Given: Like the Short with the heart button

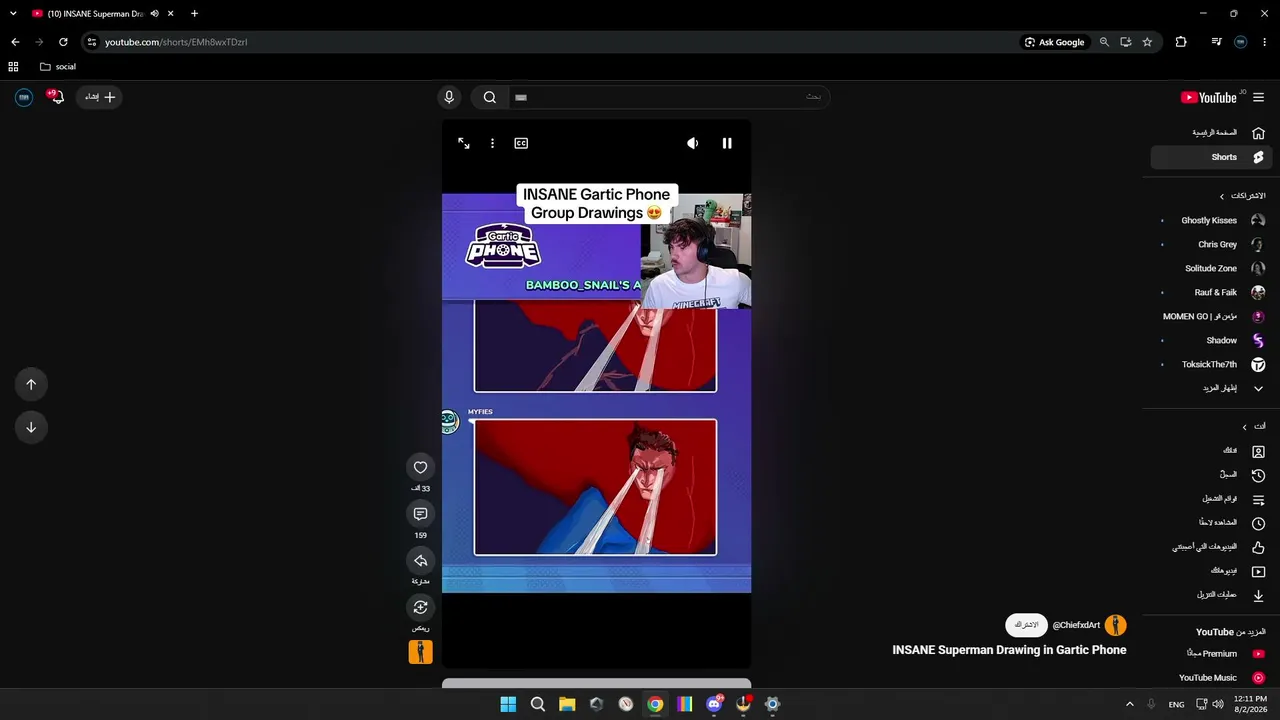Looking at the screenshot, I should coord(420,467).
